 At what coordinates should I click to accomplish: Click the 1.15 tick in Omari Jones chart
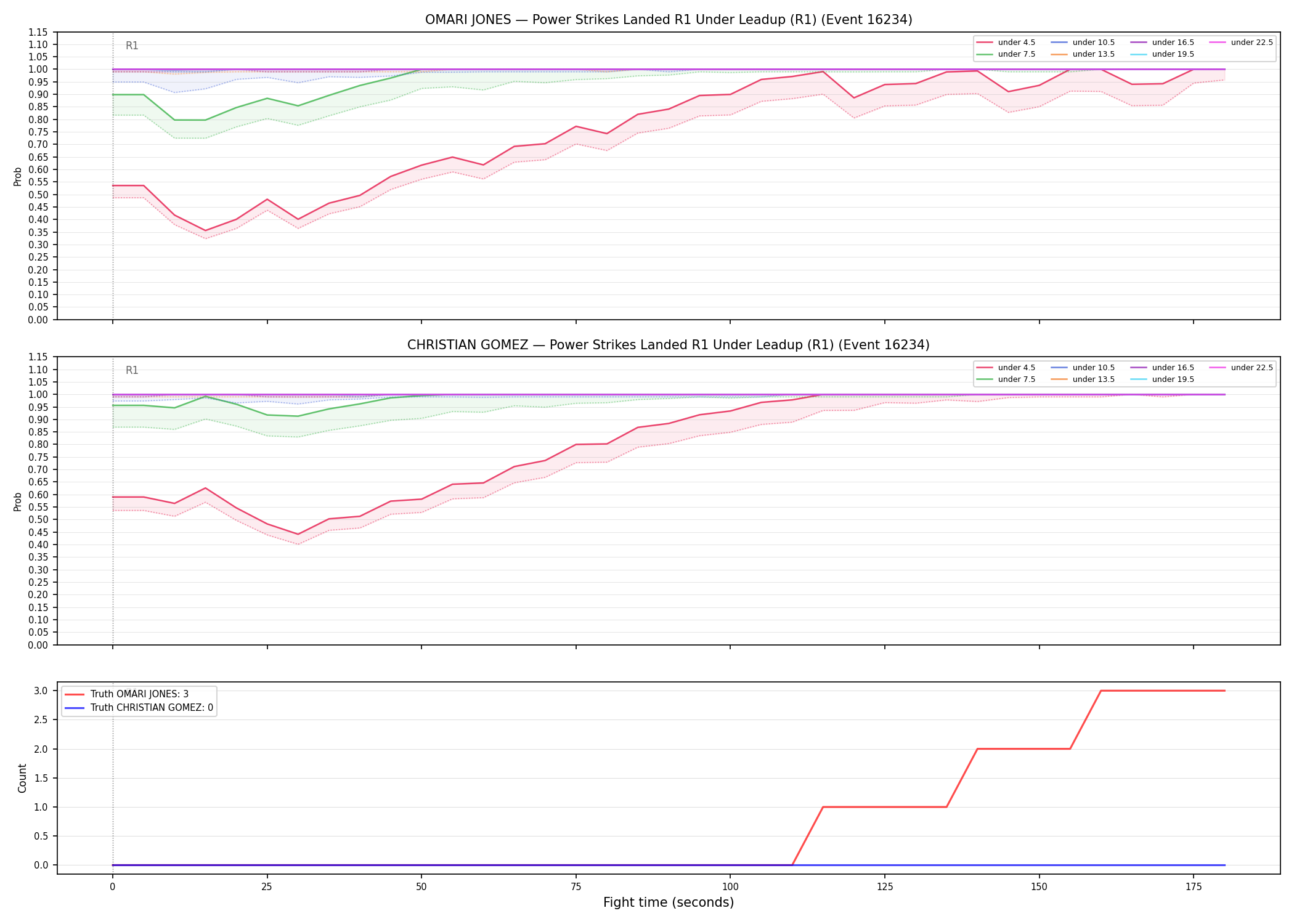coord(38,32)
